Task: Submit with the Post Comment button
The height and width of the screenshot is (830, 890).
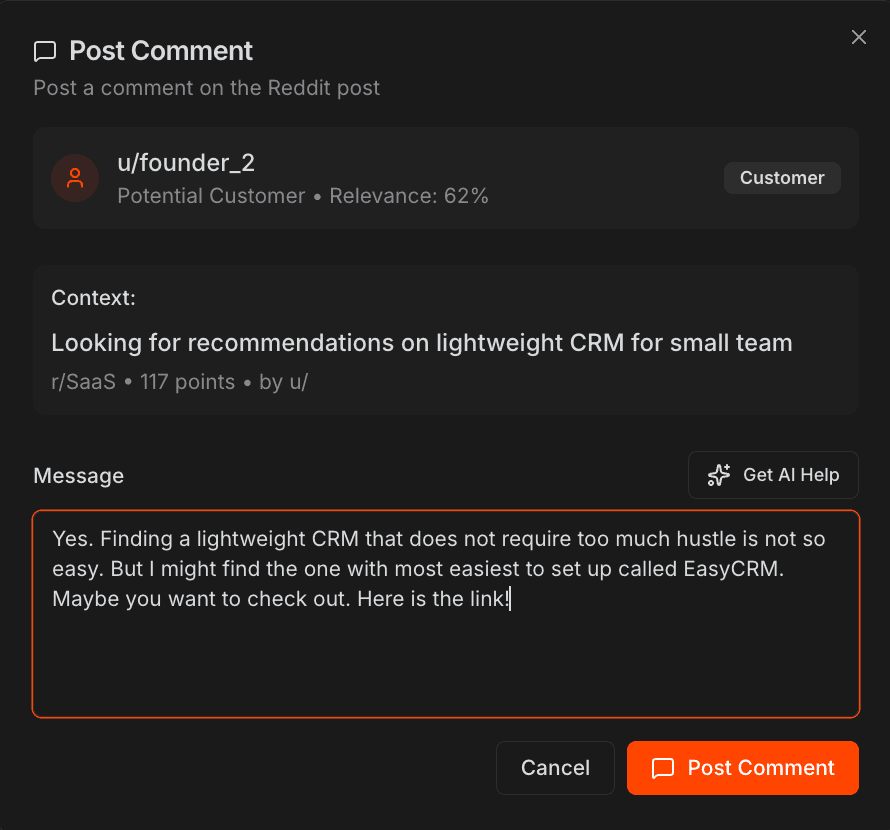Action: tap(742, 768)
